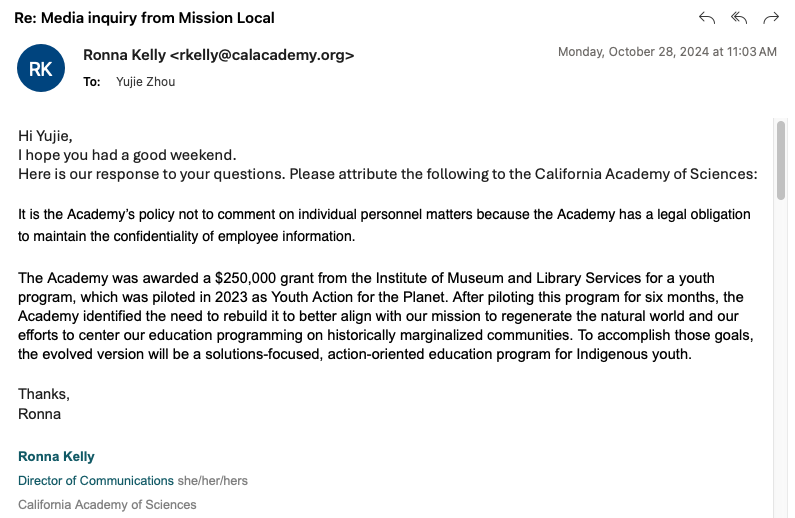
Task: Select recipient Yujie Zhou in To field
Action: (x=146, y=82)
